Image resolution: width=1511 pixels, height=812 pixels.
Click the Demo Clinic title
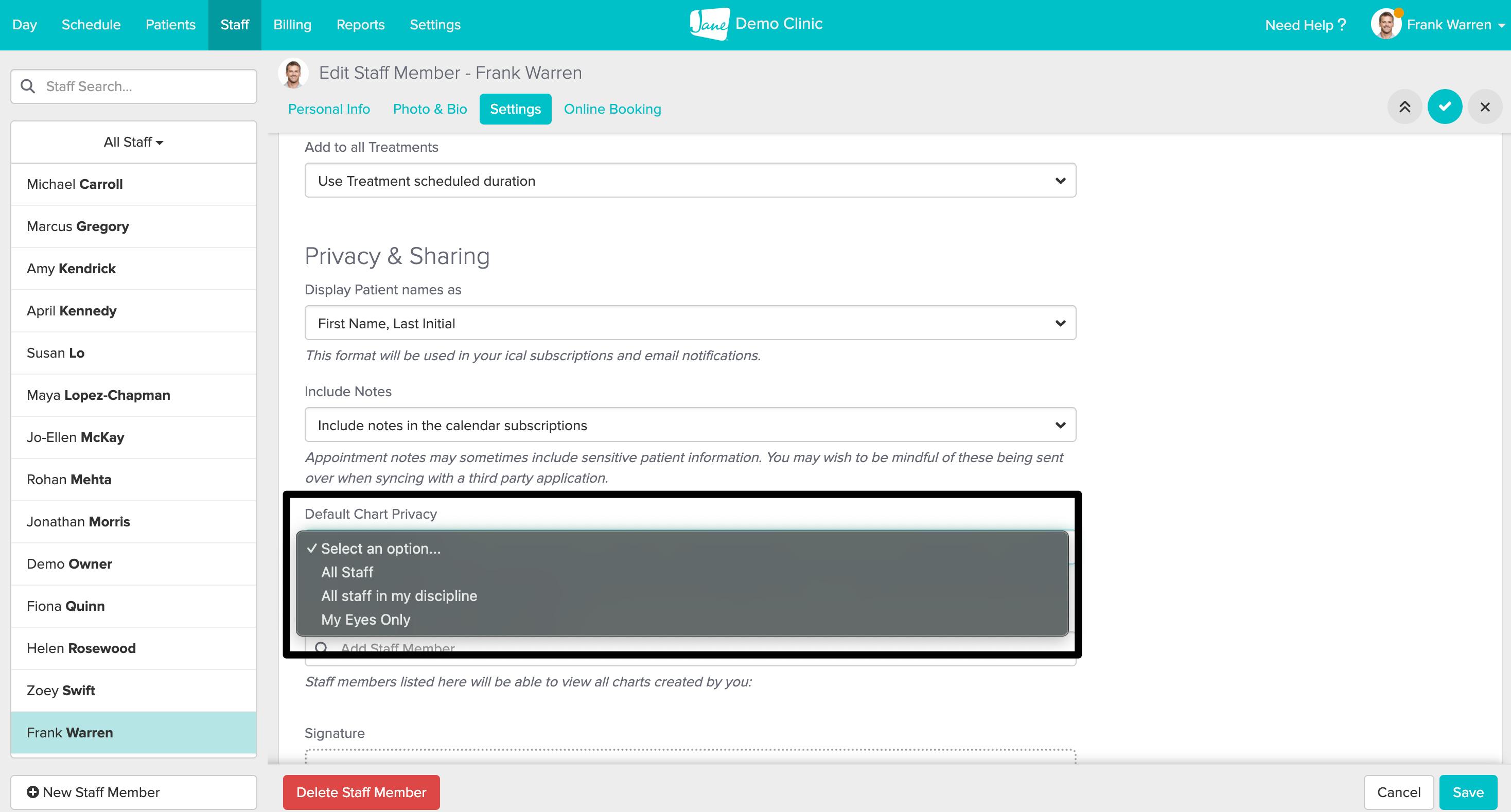point(778,24)
